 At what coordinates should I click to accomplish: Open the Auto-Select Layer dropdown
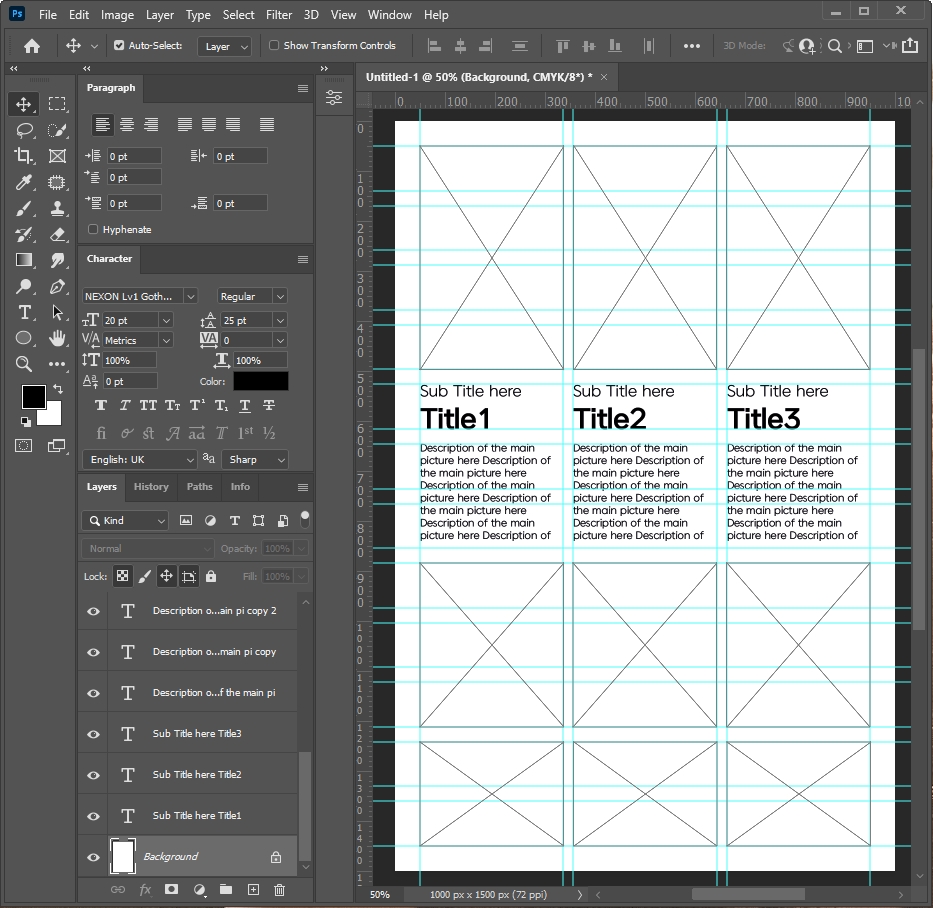(x=224, y=46)
